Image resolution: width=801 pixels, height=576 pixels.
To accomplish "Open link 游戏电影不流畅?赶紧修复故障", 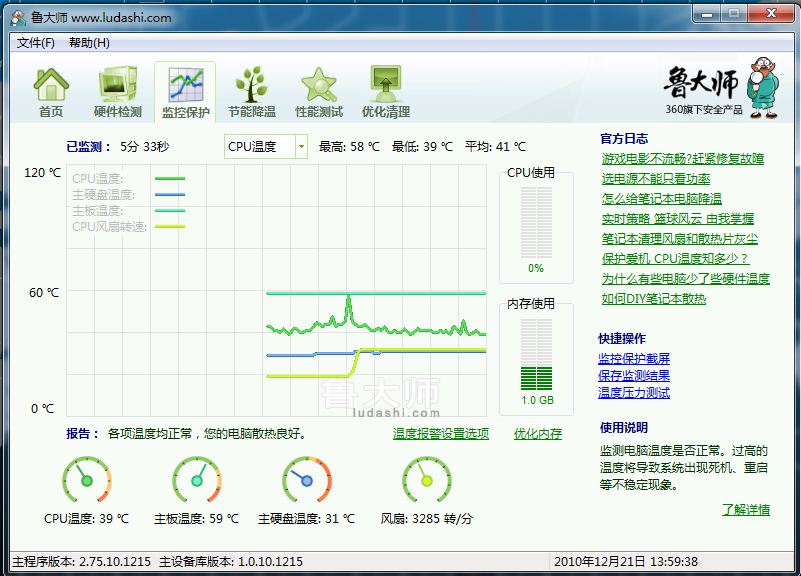I will (x=682, y=159).
